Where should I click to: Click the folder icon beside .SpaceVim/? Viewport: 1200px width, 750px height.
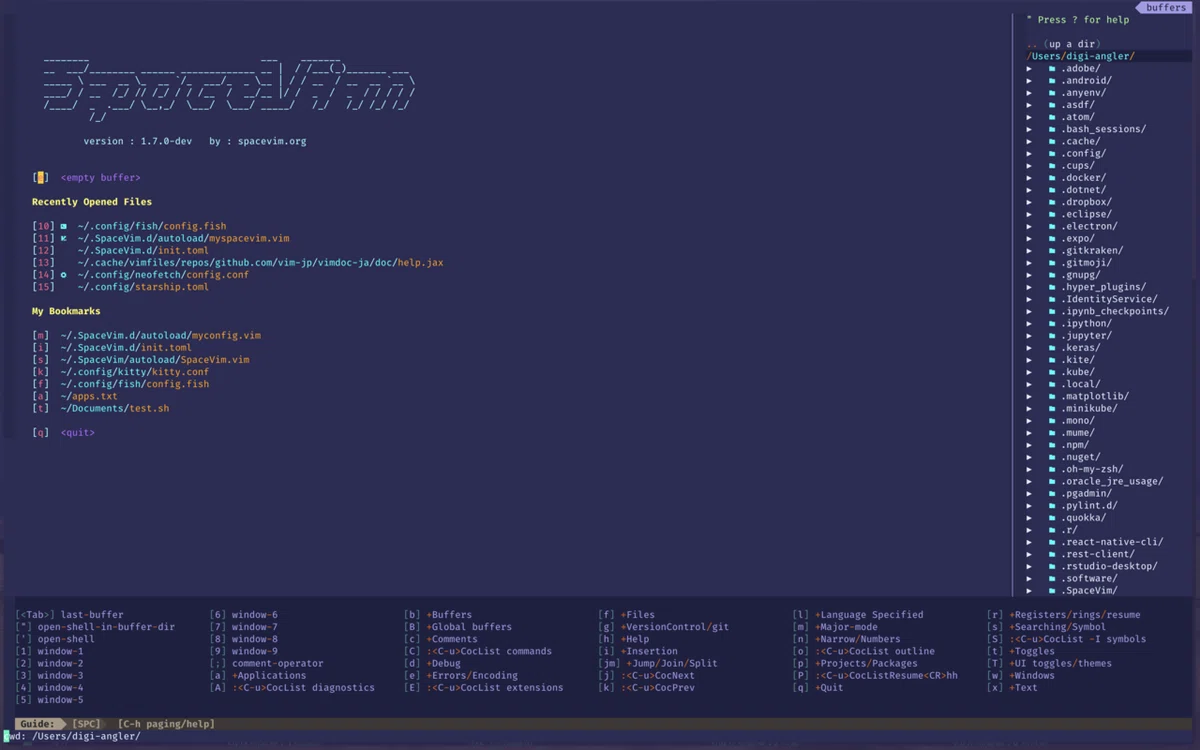coord(1052,590)
